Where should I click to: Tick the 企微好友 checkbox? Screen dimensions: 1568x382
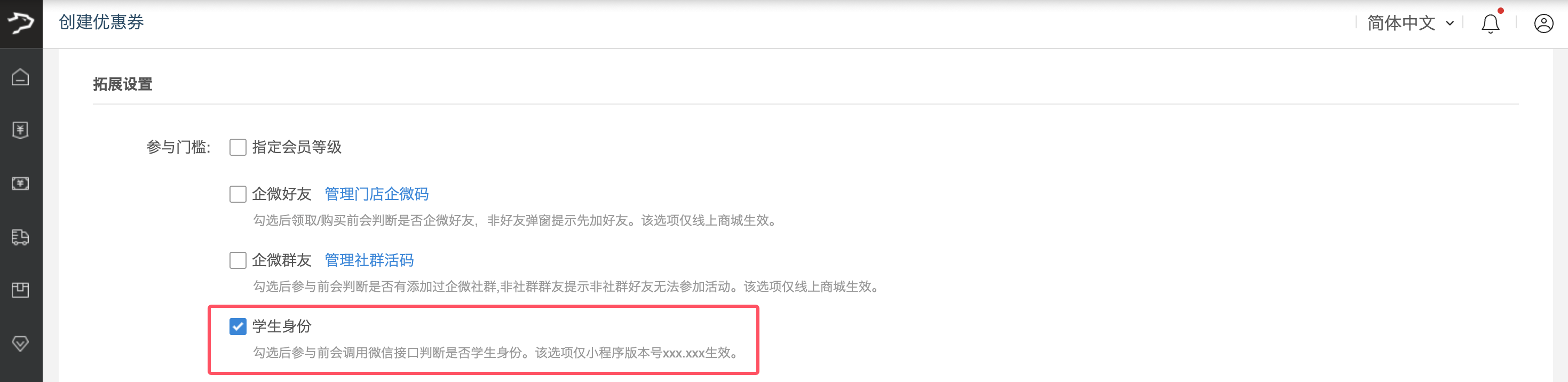coord(237,194)
